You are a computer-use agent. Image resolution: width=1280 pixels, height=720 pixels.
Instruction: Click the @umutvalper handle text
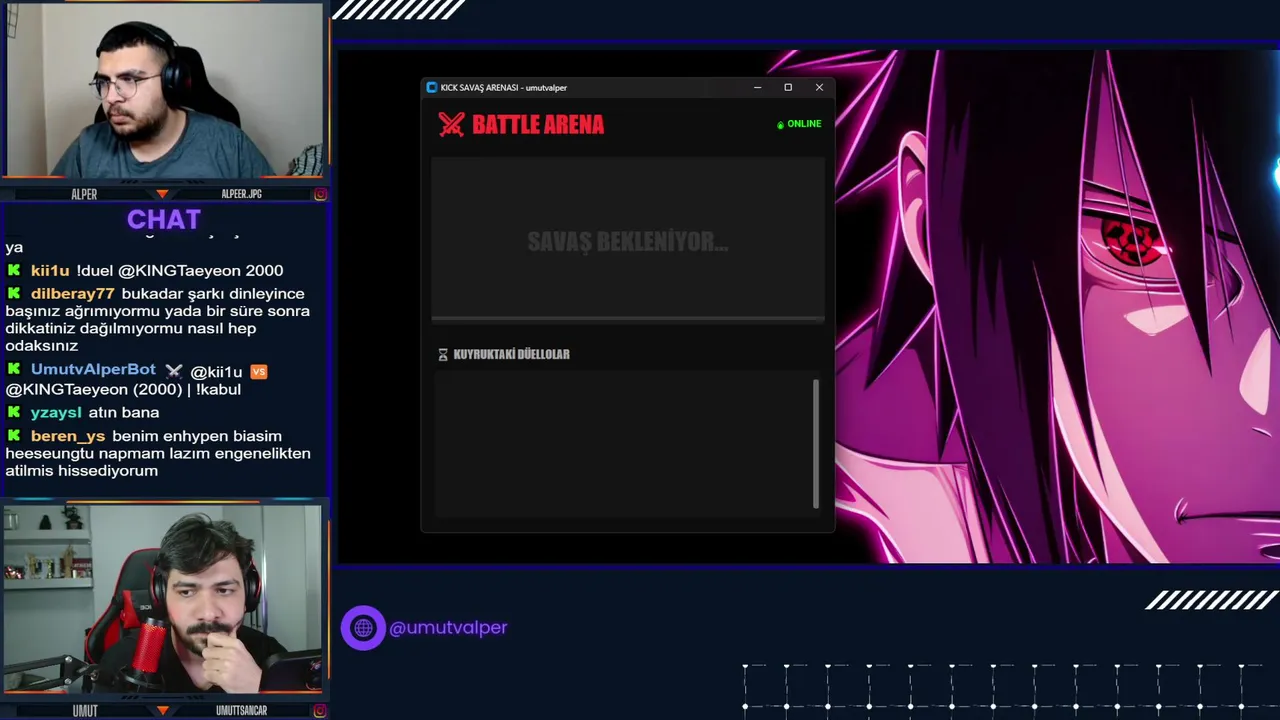click(x=448, y=627)
